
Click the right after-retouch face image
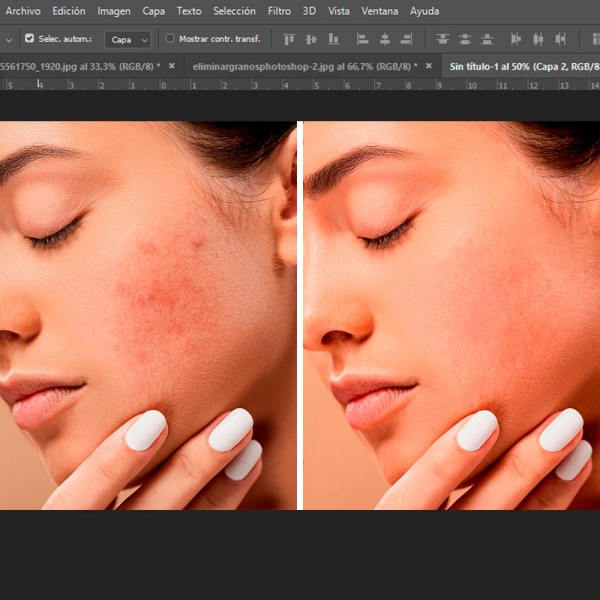tap(452, 315)
